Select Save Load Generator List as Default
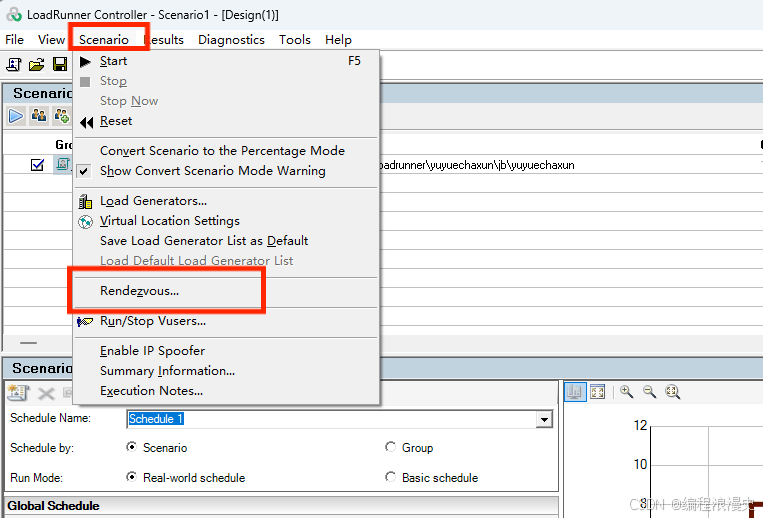763x518 pixels. pyautogui.click(x=226, y=241)
